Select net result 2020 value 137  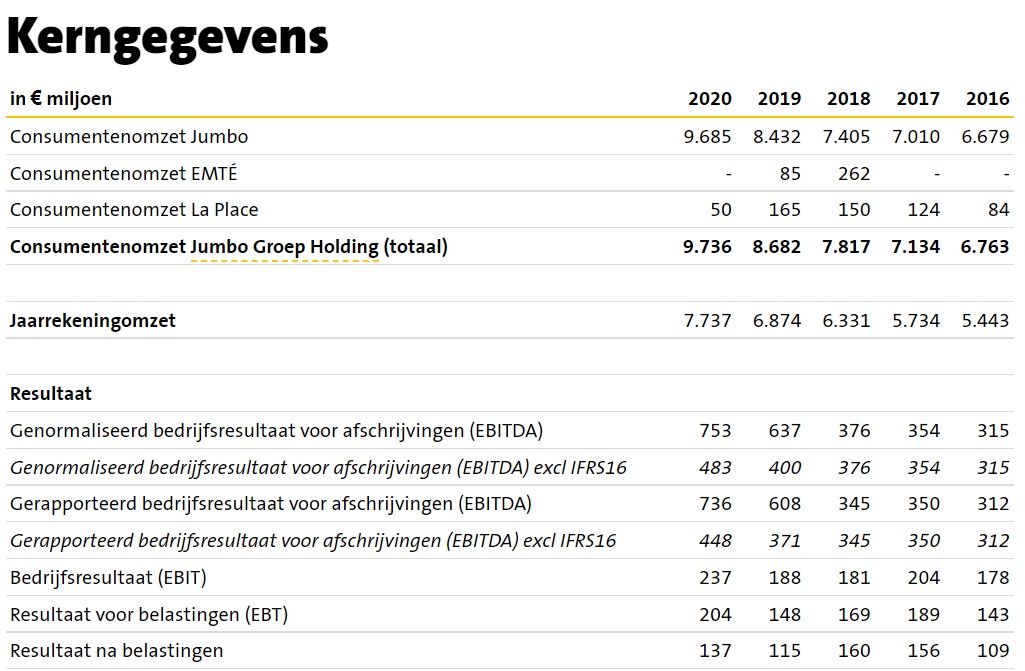[x=715, y=651]
